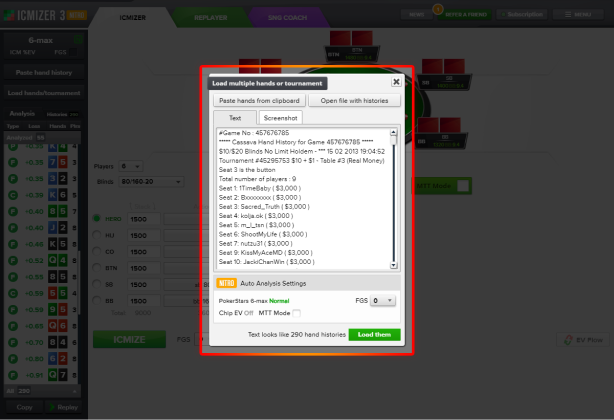Viewport: 614px width, 420px height.
Task: Open the All 290 filter dropdown
Action: [42, 391]
